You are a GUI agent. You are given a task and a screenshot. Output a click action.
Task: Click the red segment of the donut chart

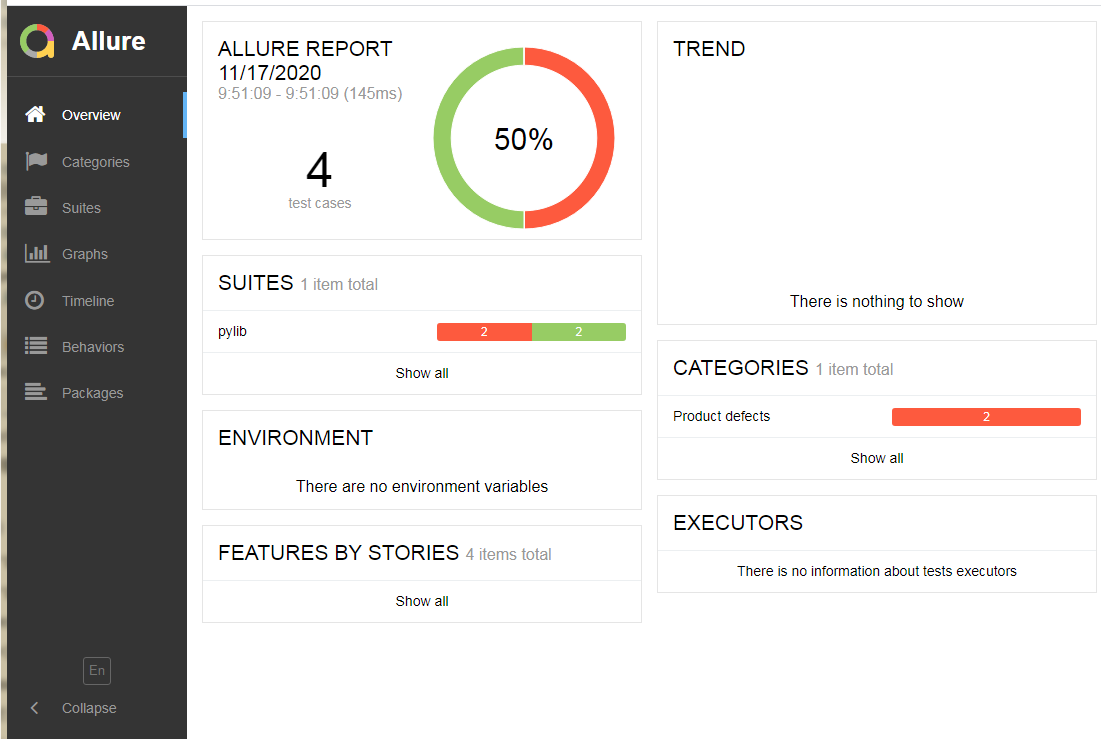[605, 138]
